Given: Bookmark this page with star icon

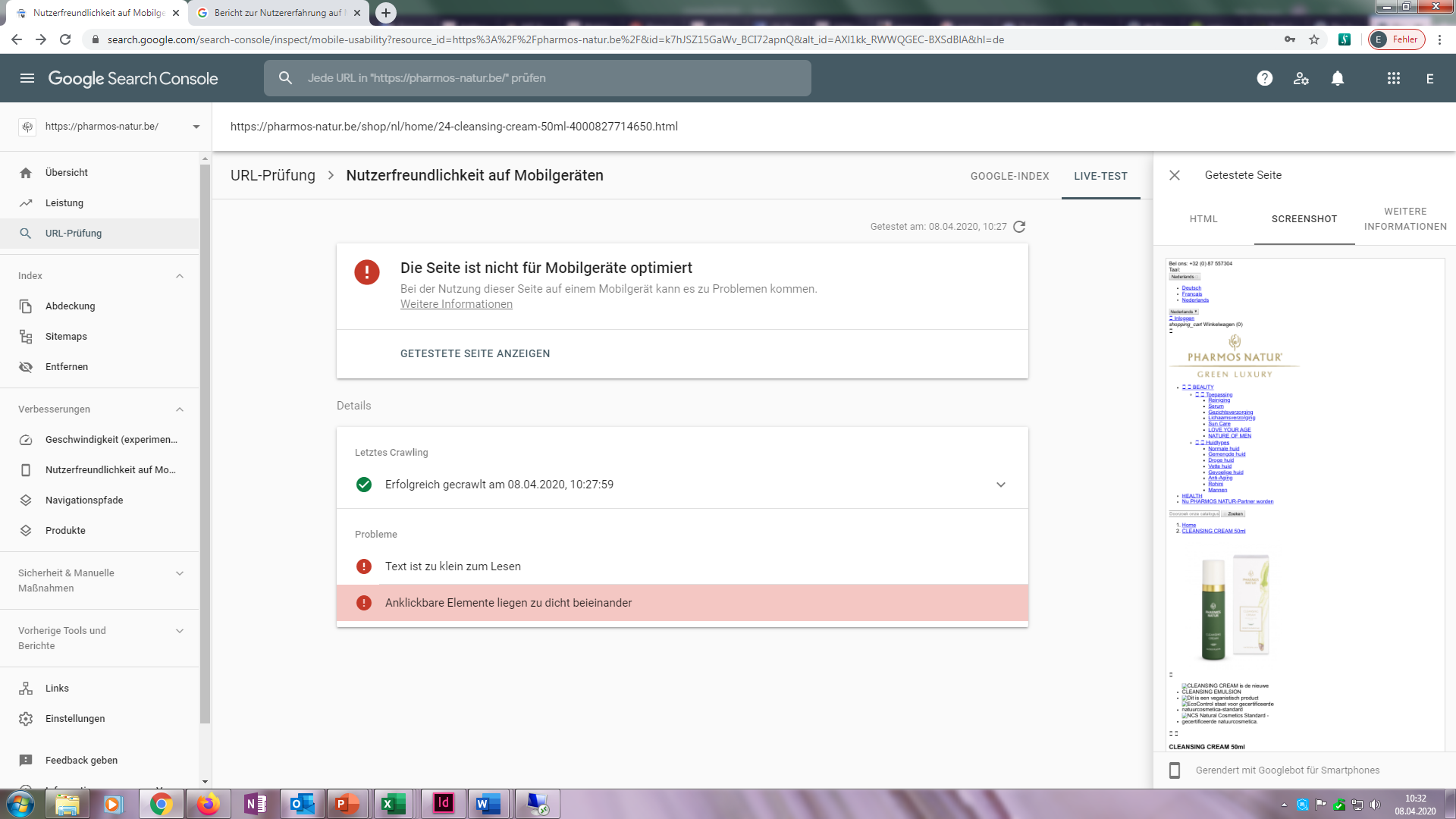Looking at the screenshot, I should [x=1314, y=39].
